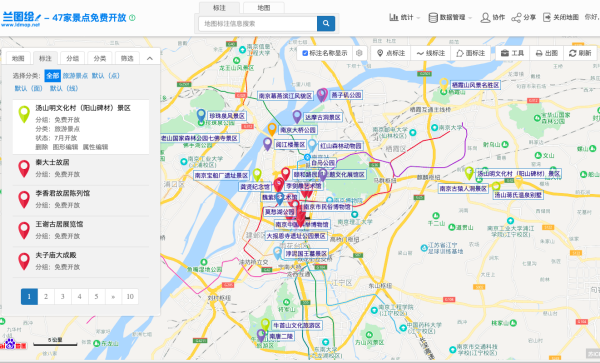Click the 老山国家森林公园七佛寺景区 map label

pos(199,138)
